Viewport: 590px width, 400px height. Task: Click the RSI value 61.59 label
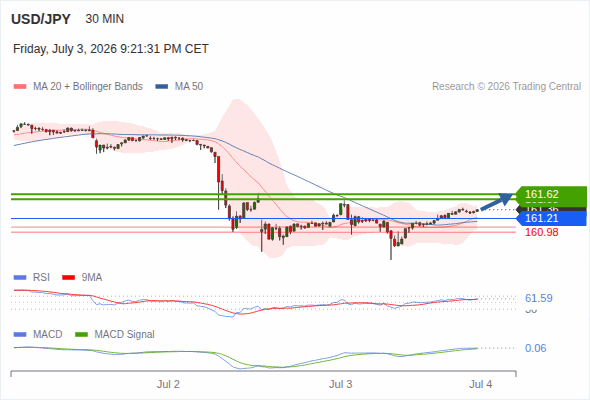click(x=538, y=298)
